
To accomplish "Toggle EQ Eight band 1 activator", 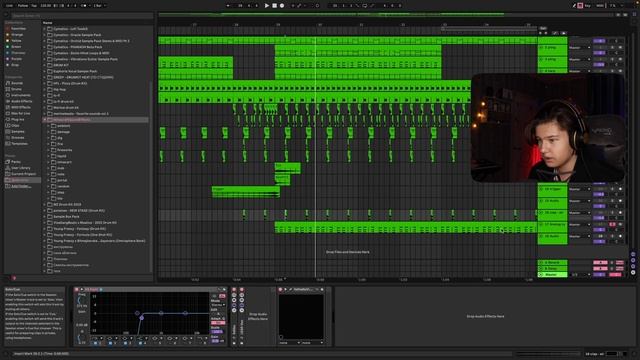I will point(95,343).
